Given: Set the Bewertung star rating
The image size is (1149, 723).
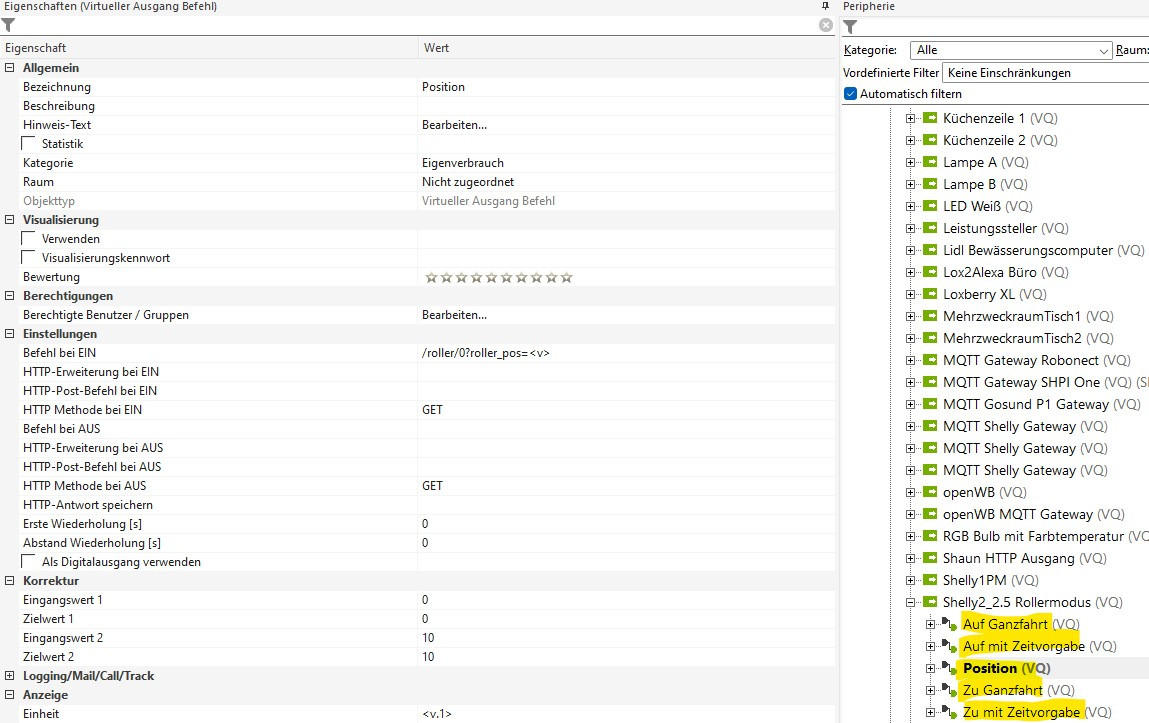Looking at the screenshot, I should 498,277.
